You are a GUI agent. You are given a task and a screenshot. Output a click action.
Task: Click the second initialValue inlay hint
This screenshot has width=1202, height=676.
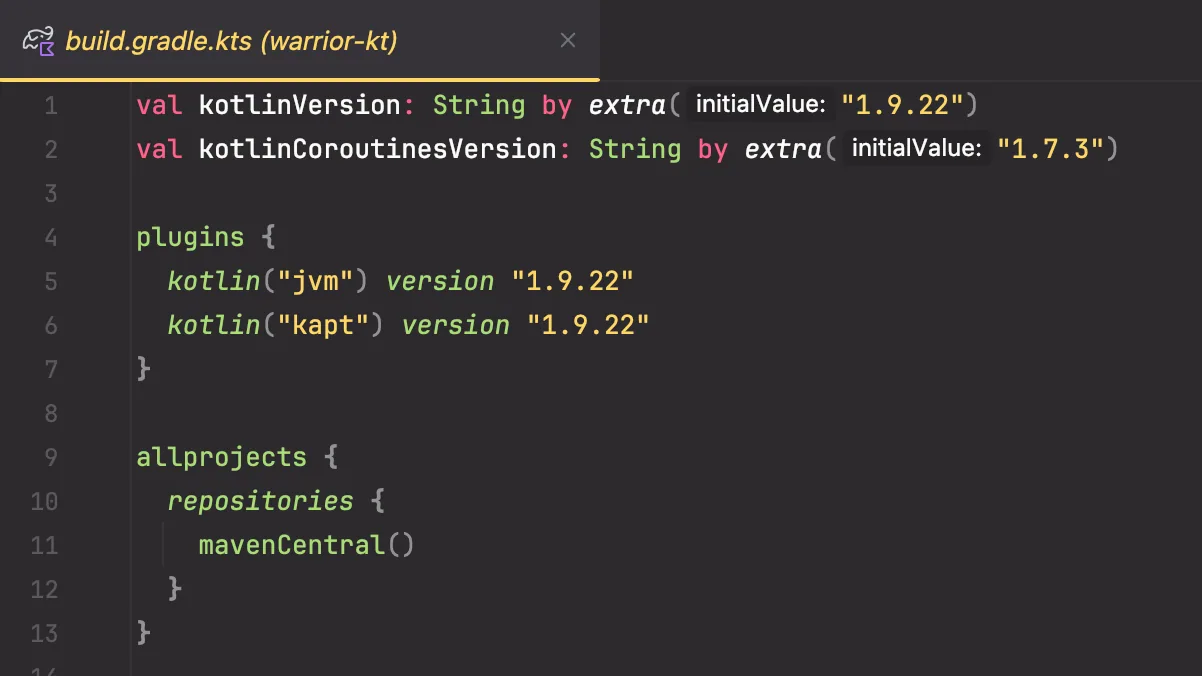click(916, 148)
